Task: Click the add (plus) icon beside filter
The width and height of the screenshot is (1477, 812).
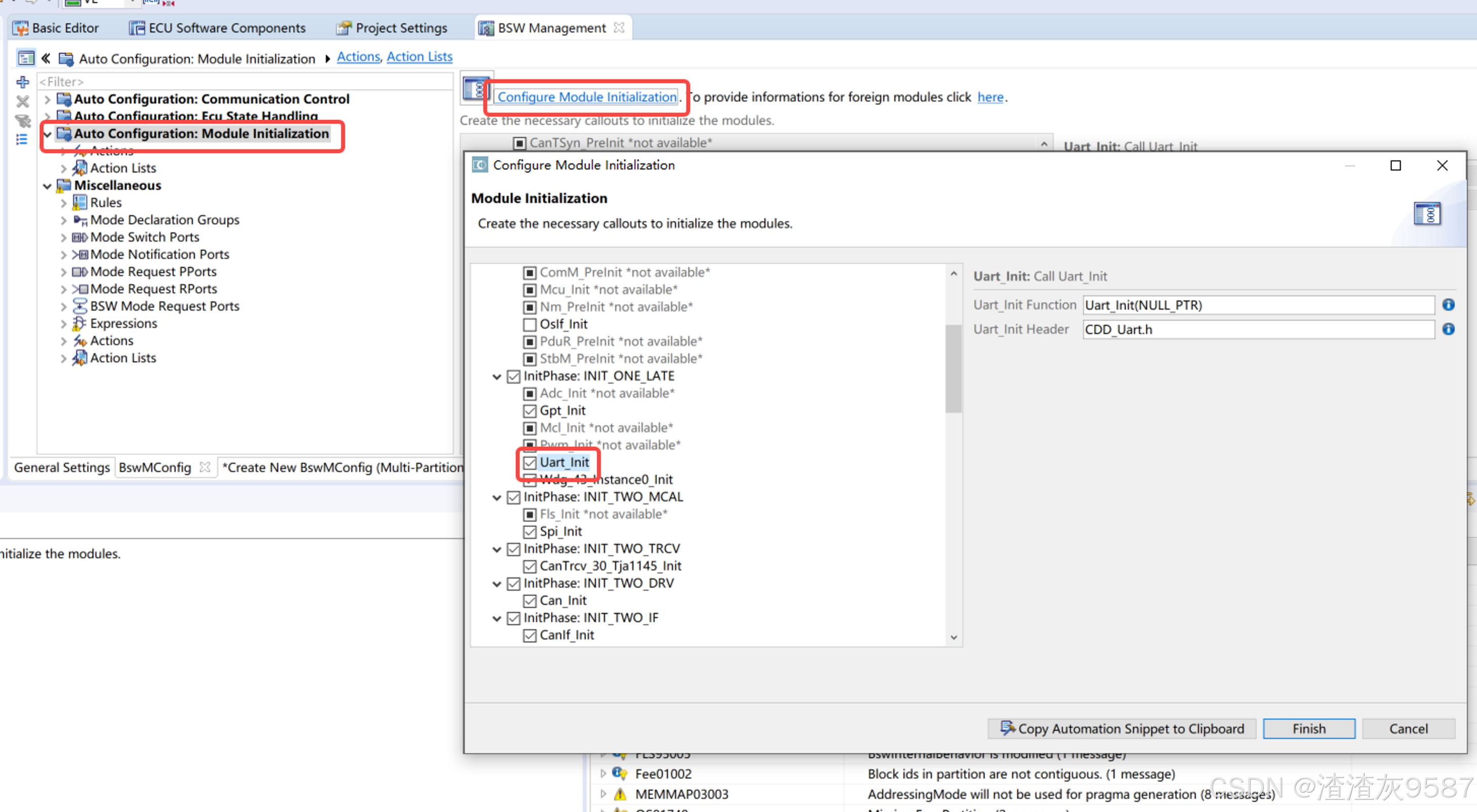Action: [22, 82]
